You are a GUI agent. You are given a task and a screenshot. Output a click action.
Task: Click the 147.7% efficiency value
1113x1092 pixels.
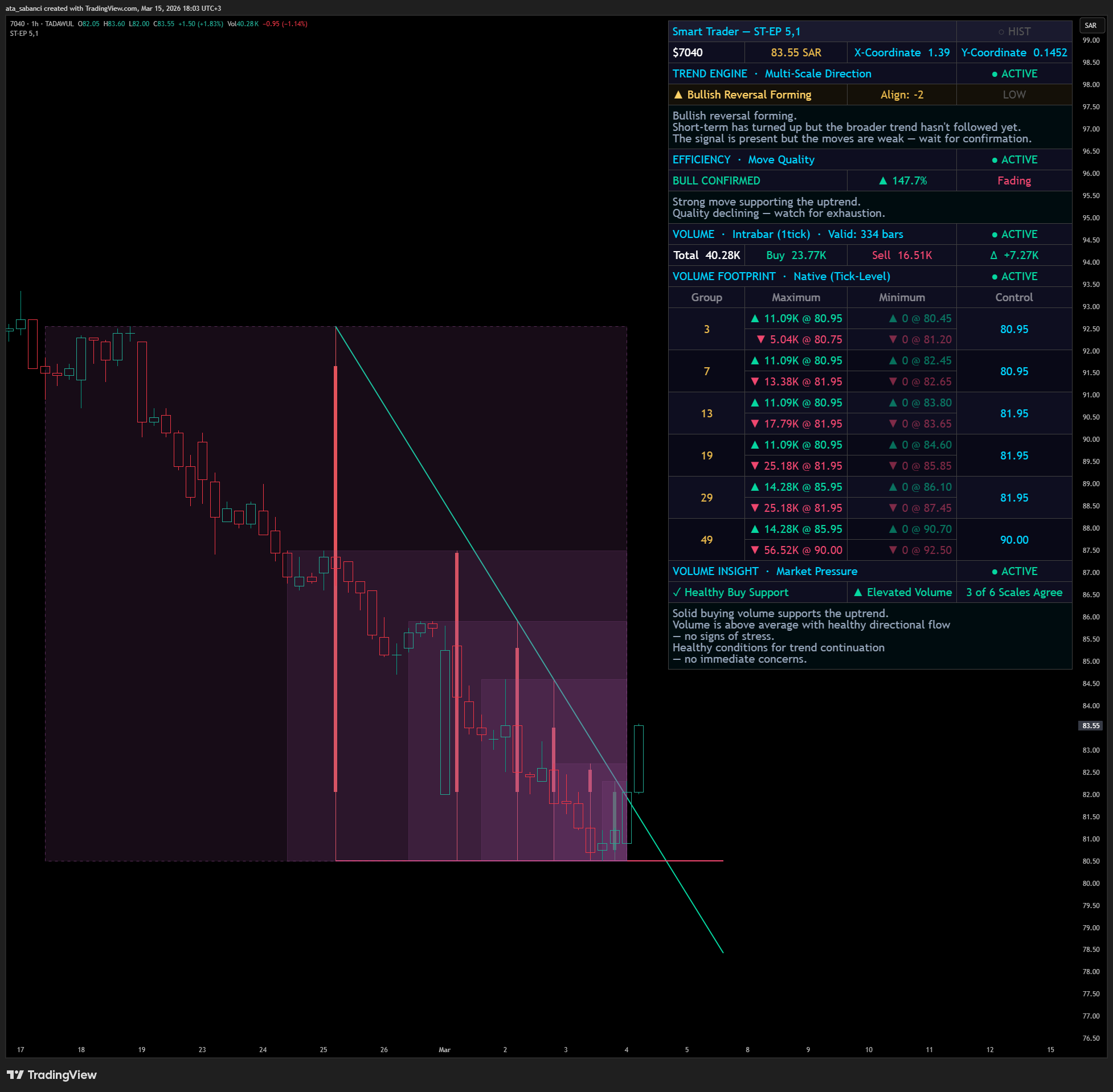(x=902, y=180)
